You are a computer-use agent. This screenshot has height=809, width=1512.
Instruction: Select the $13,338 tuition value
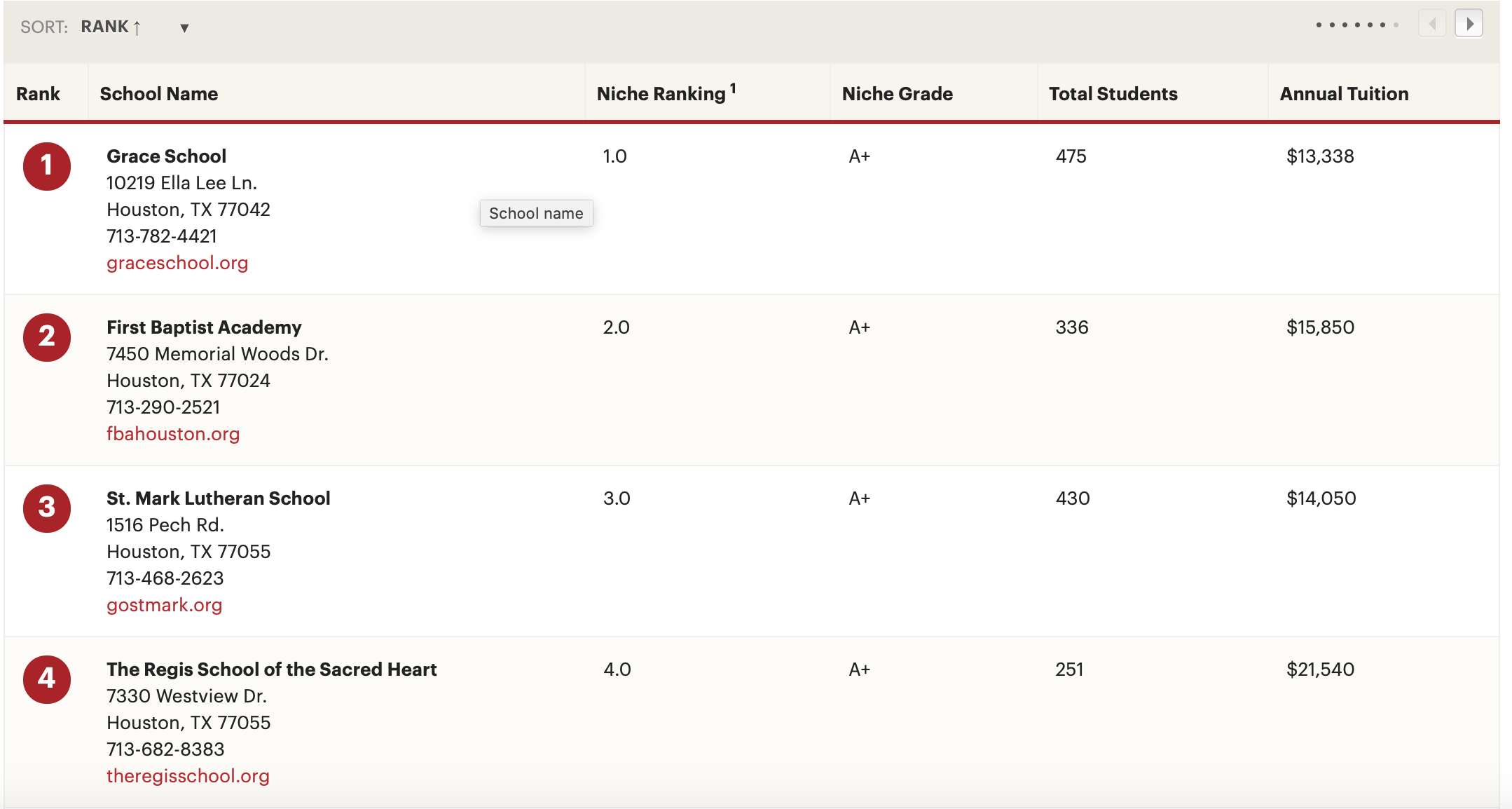pos(1320,156)
